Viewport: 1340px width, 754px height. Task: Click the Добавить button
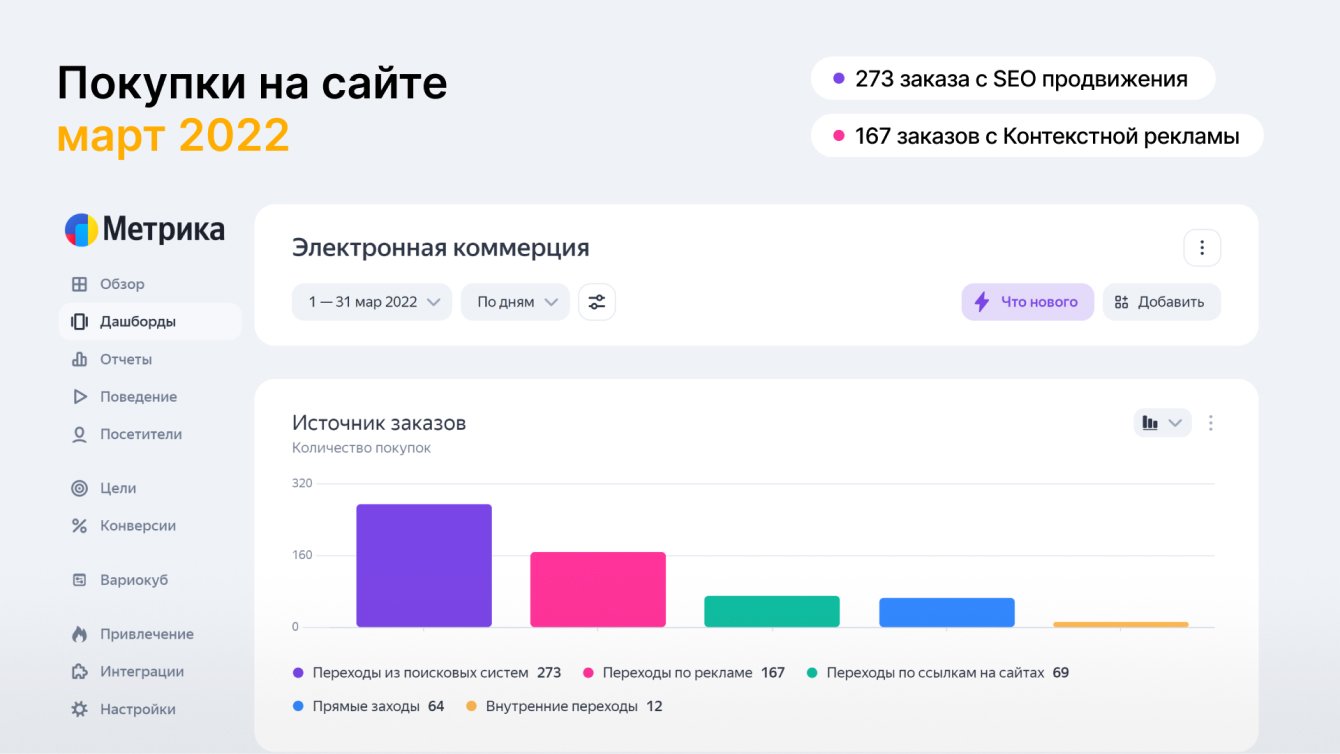coord(1162,302)
